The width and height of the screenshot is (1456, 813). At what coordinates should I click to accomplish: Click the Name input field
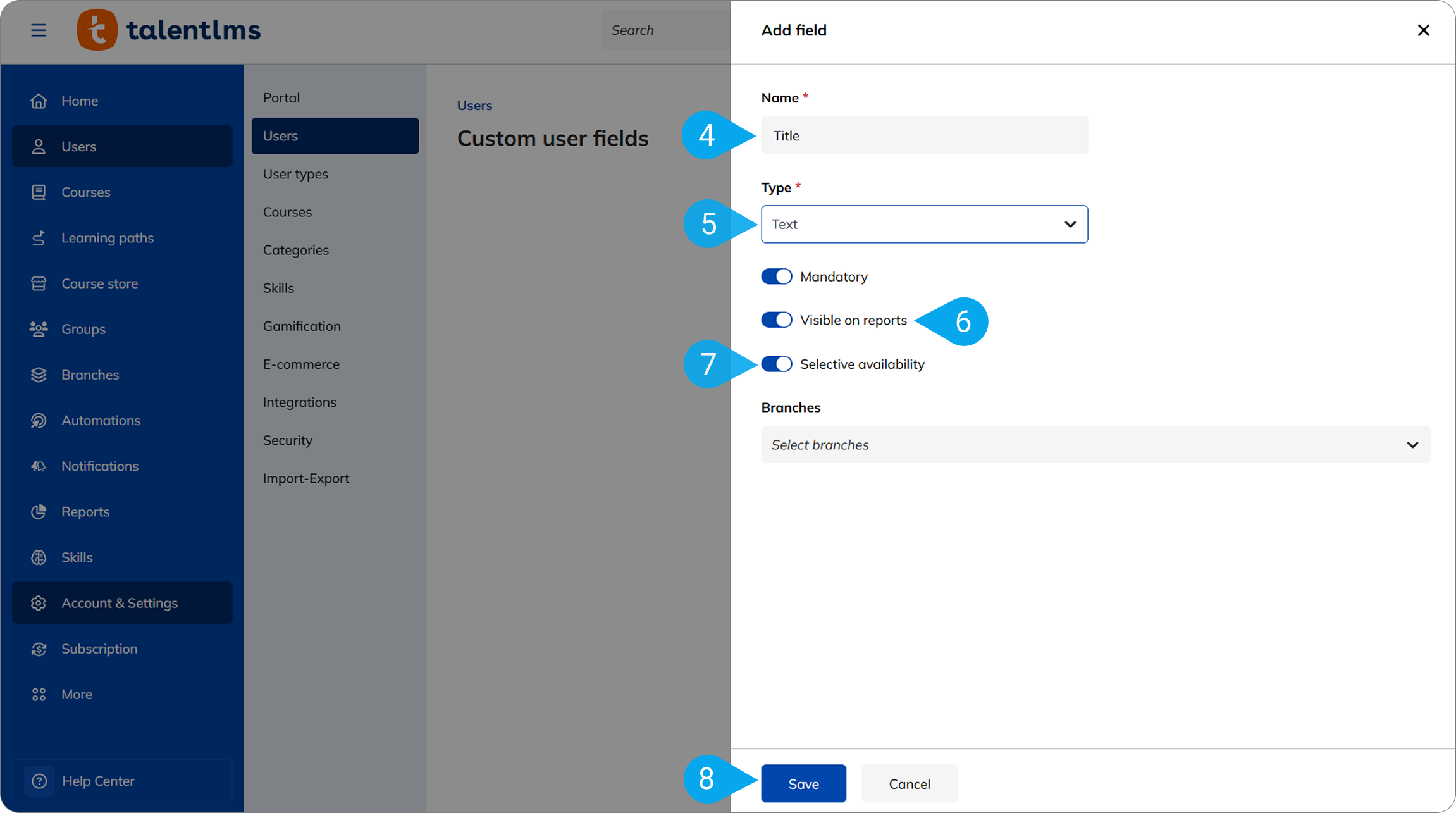coord(924,135)
